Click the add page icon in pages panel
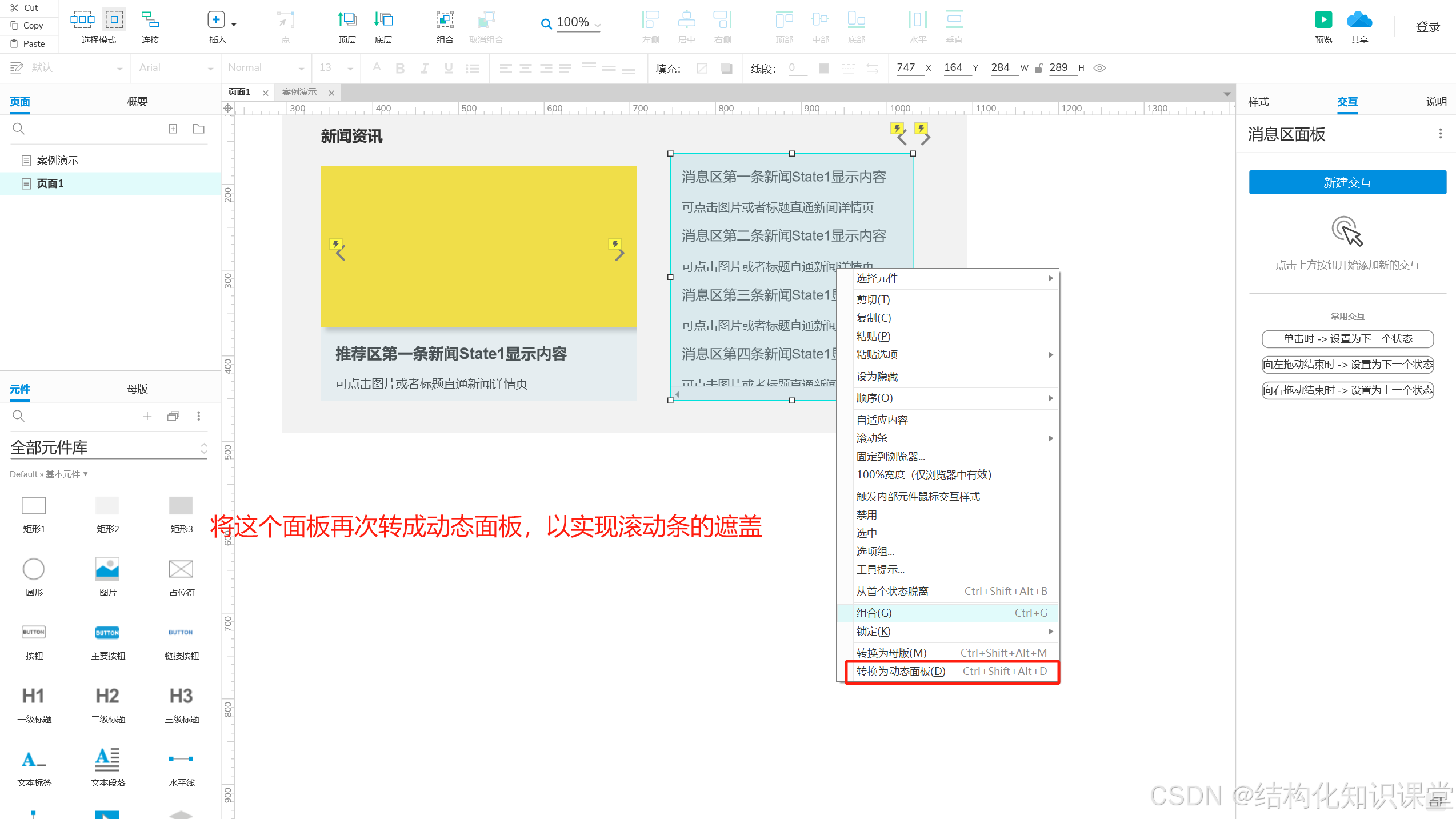 pyautogui.click(x=173, y=129)
